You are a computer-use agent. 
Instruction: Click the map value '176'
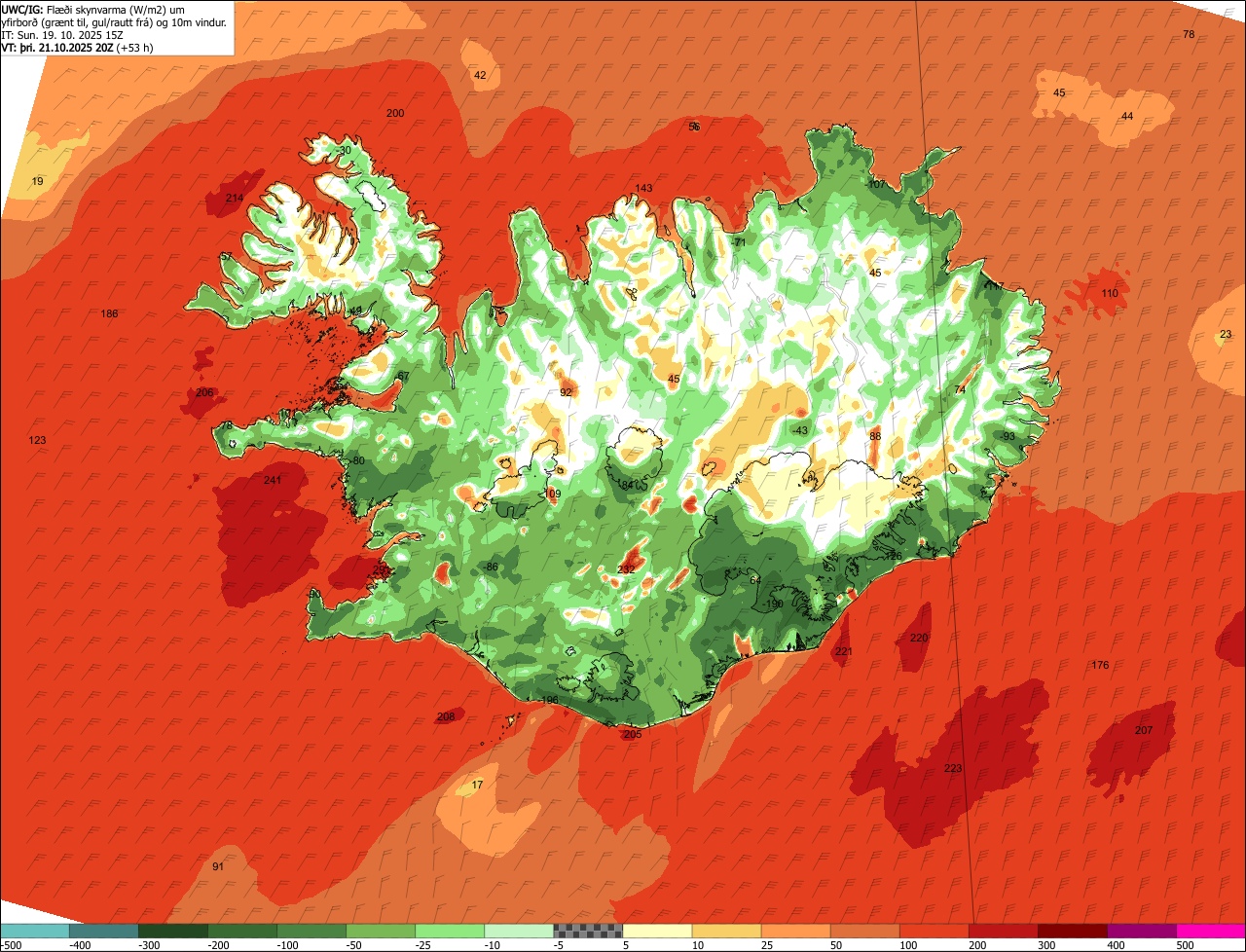pos(1100,666)
